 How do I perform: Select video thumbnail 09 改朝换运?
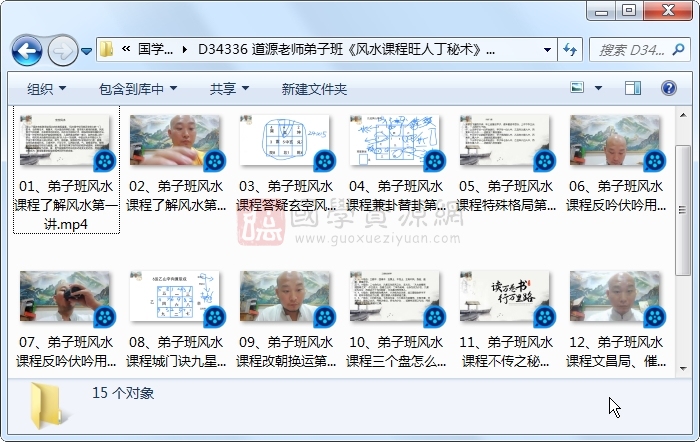285,298
